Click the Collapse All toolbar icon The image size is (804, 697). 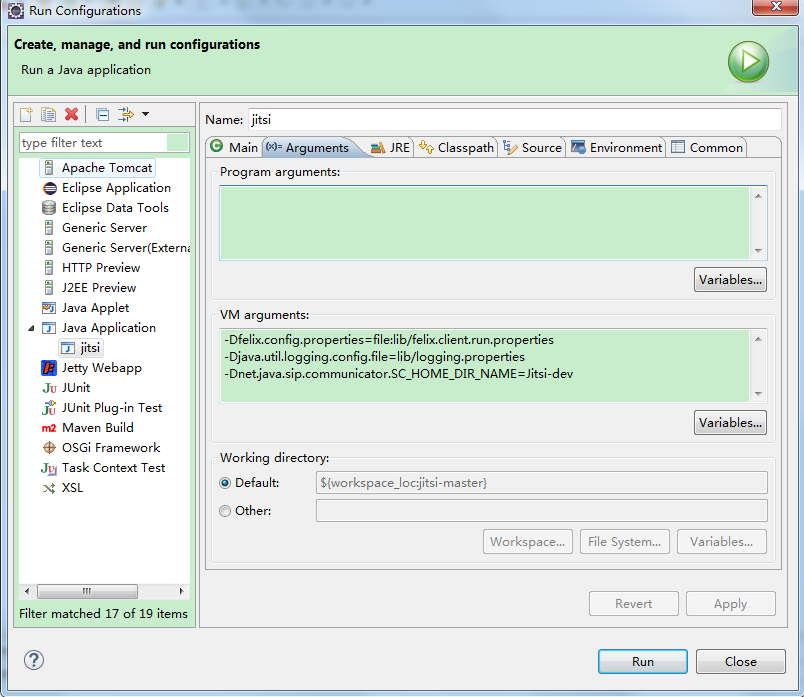tap(103, 114)
